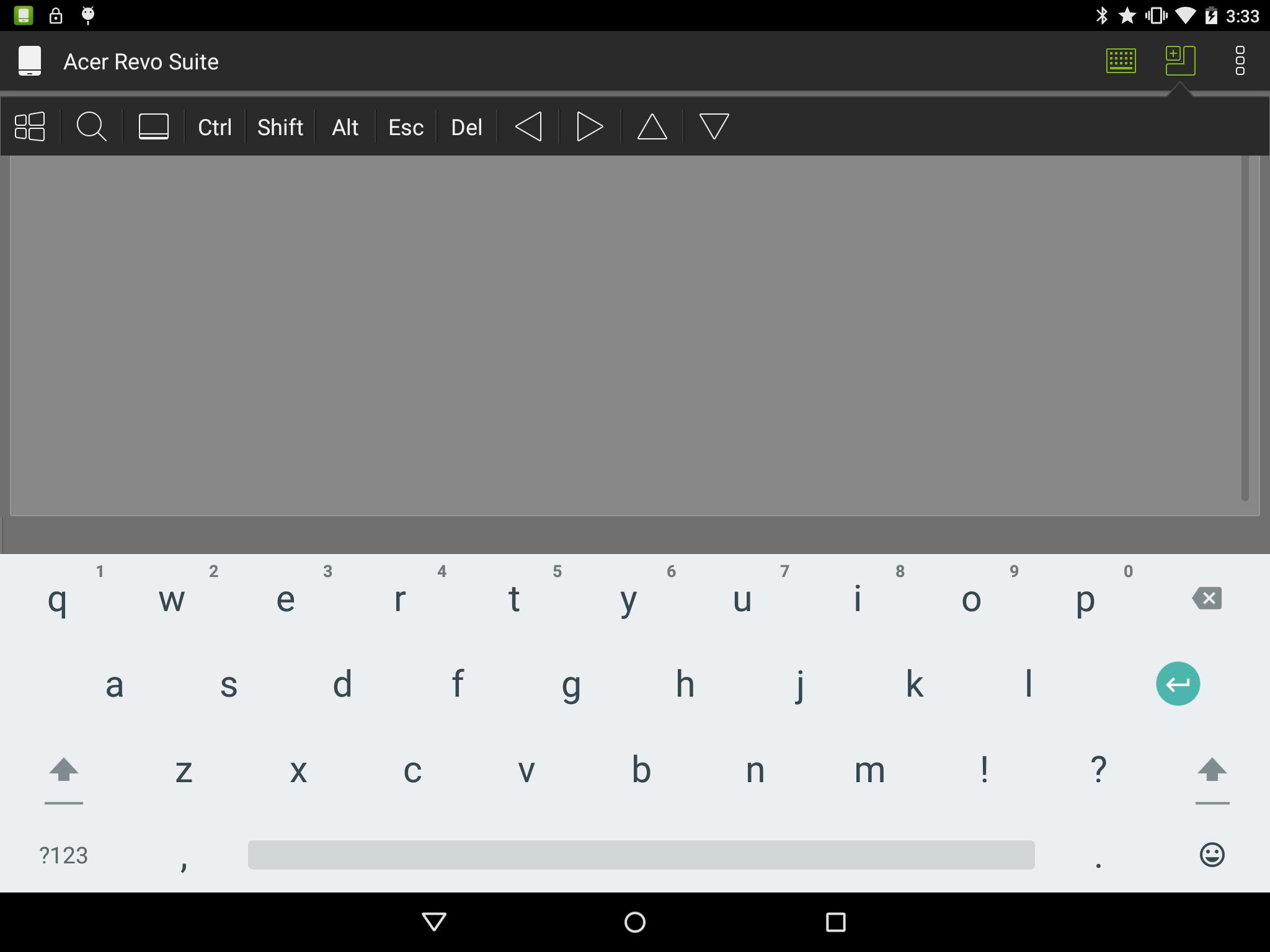Tap the search magnifier icon
Image resolution: width=1270 pixels, height=952 pixels.
pos(91,126)
